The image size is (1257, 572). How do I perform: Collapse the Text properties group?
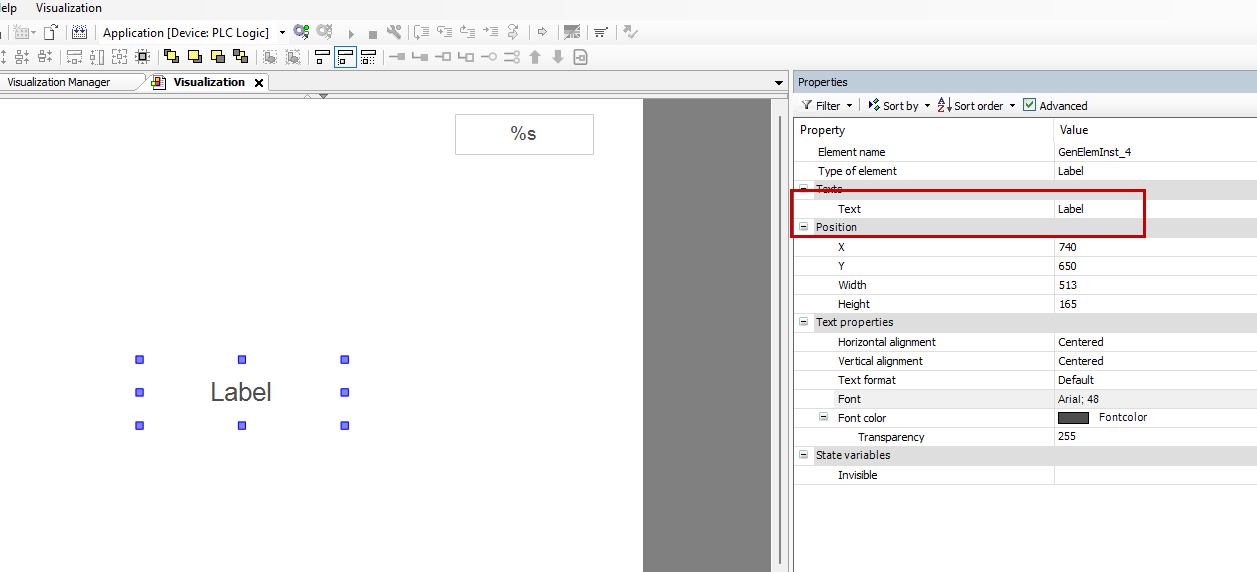tap(803, 322)
